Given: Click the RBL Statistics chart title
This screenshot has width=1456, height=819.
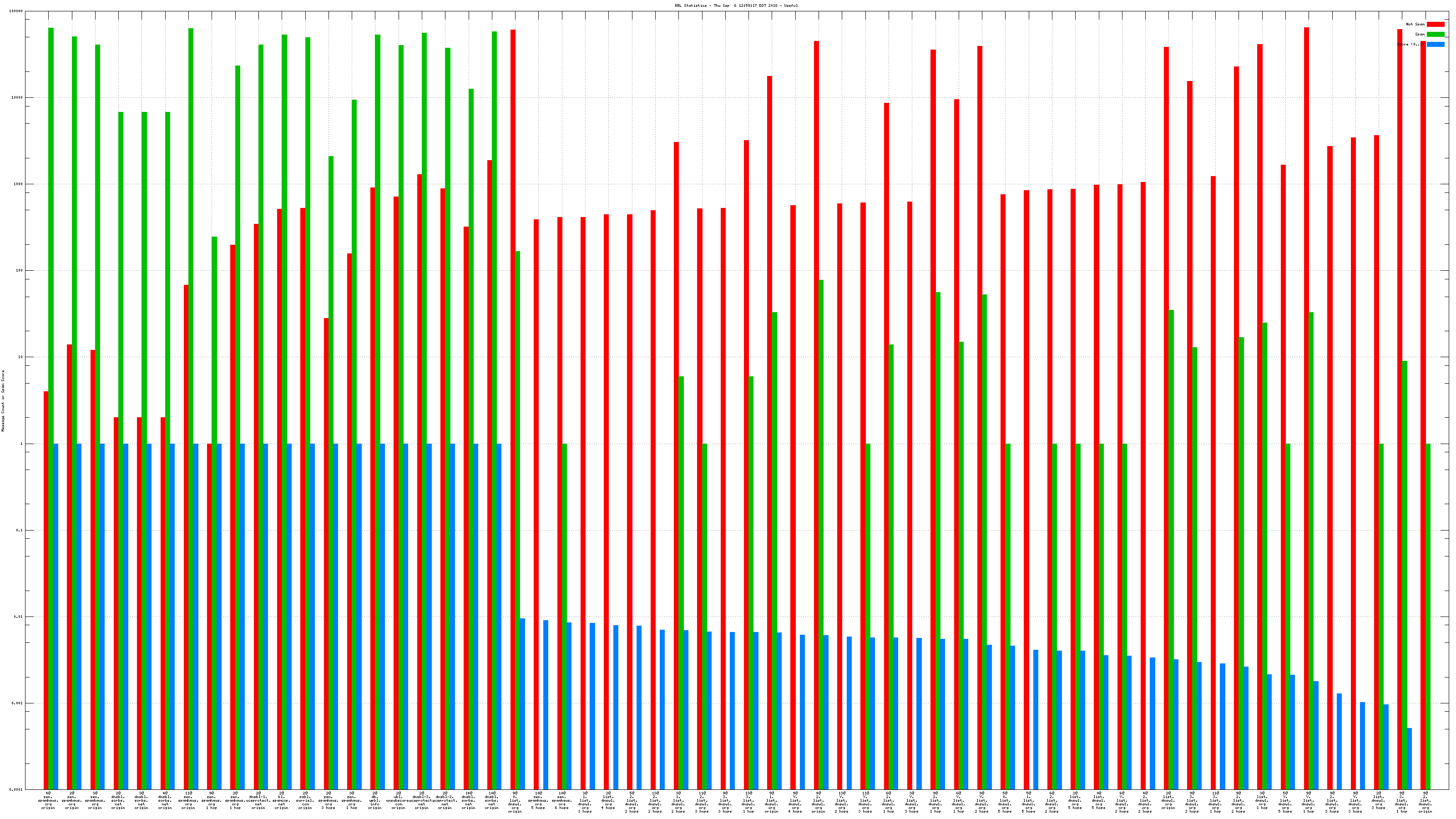Looking at the screenshot, I should click(x=736, y=5).
